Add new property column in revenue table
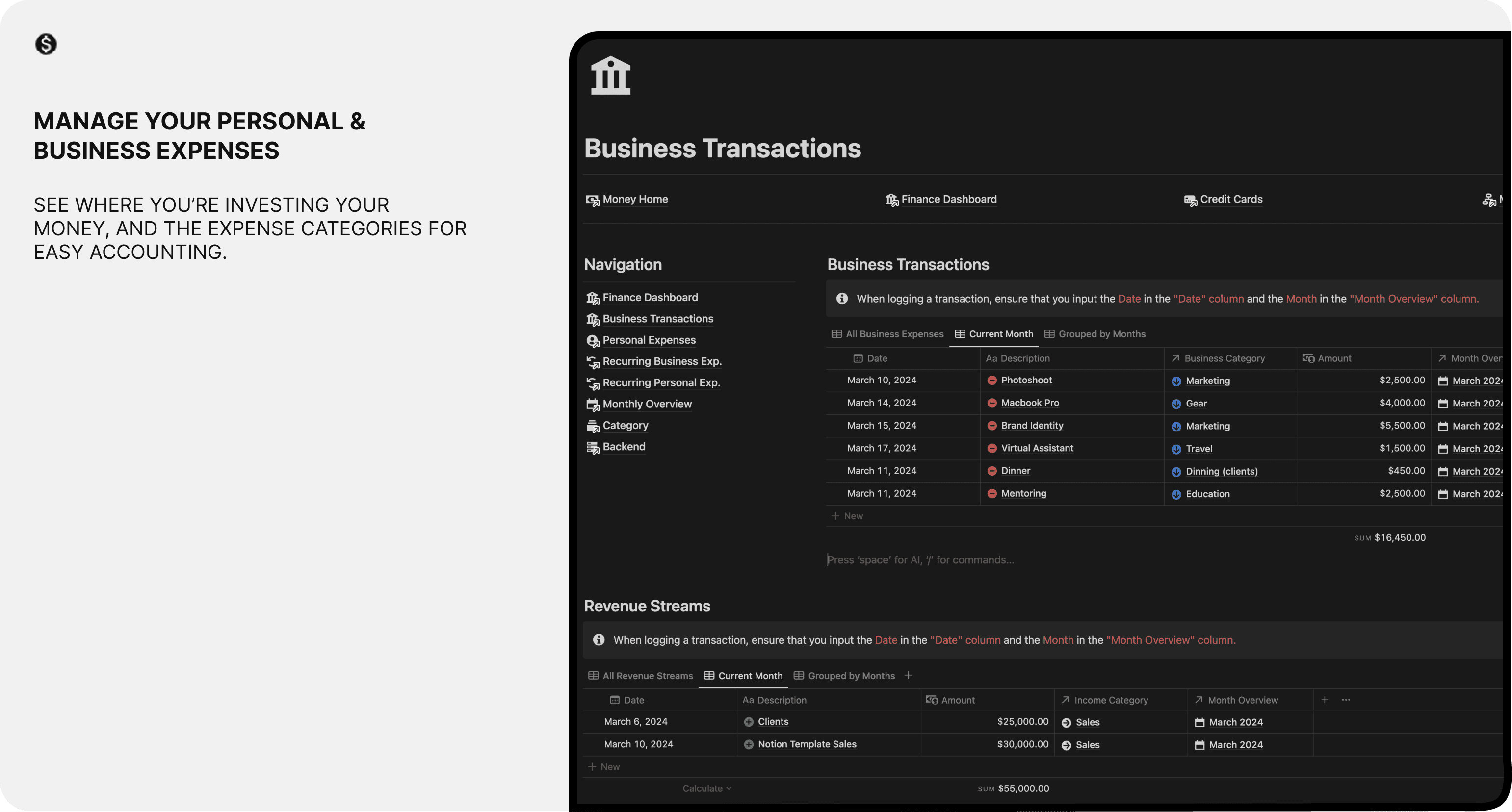This screenshot has height=812, width=1512. click(x=1325, y=700)
